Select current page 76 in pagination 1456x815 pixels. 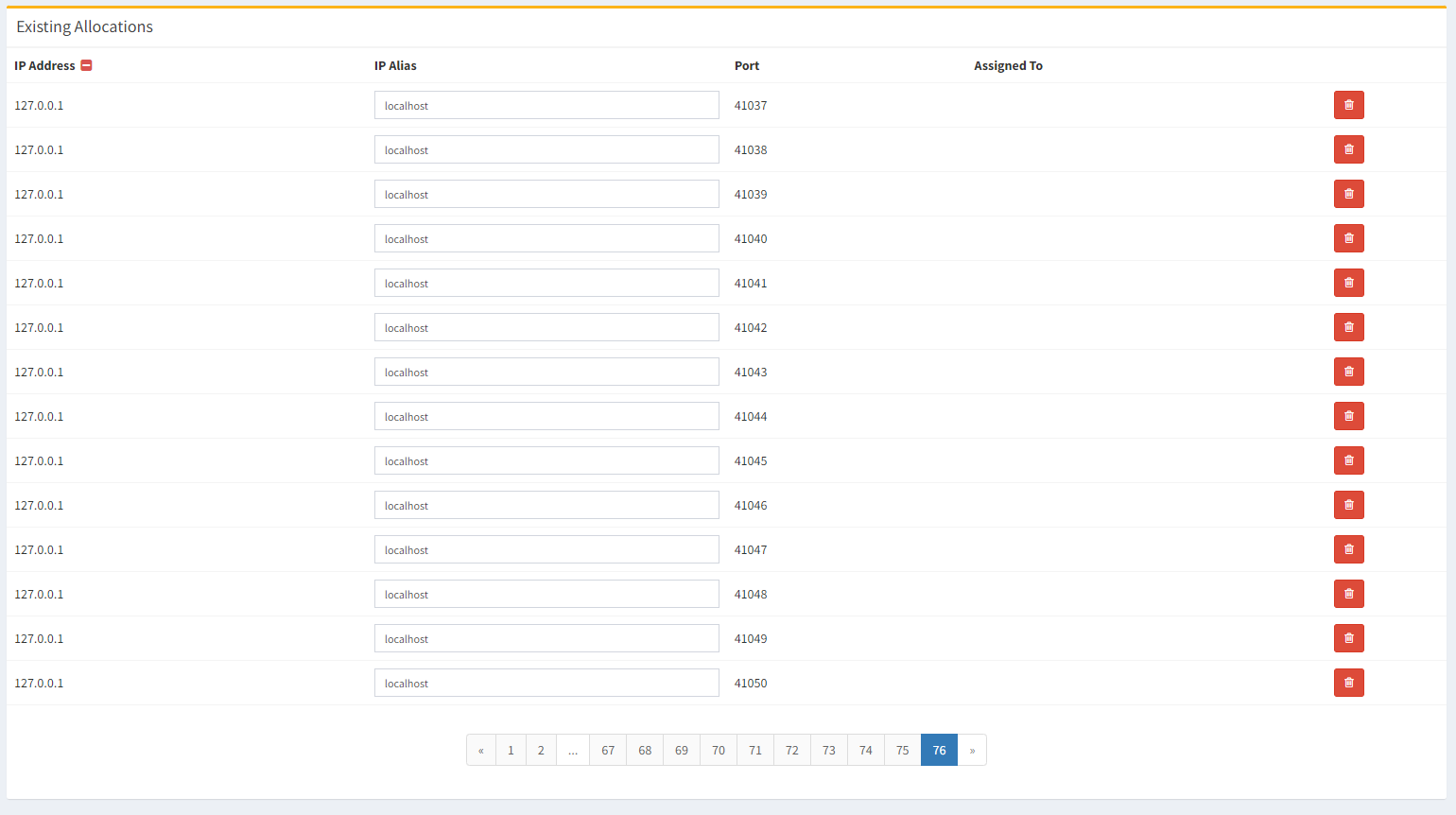coord(939,750)
